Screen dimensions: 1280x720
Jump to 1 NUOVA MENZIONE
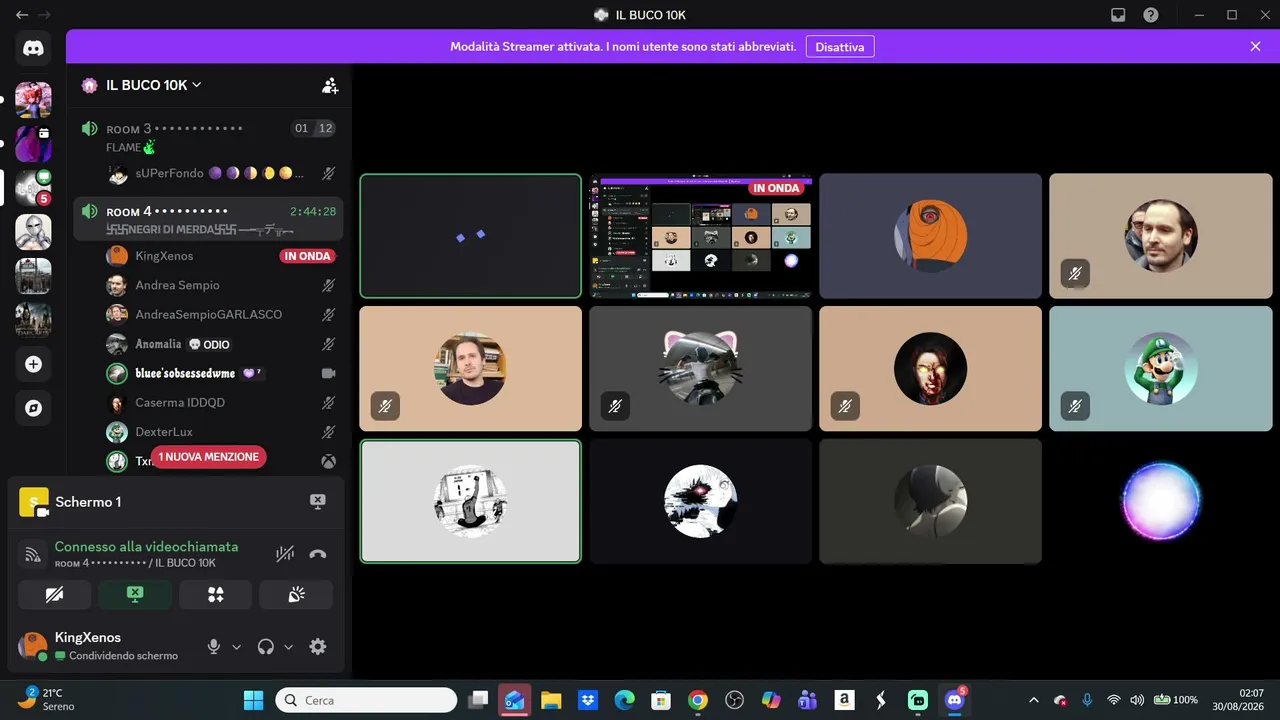[x=209, y=457]
